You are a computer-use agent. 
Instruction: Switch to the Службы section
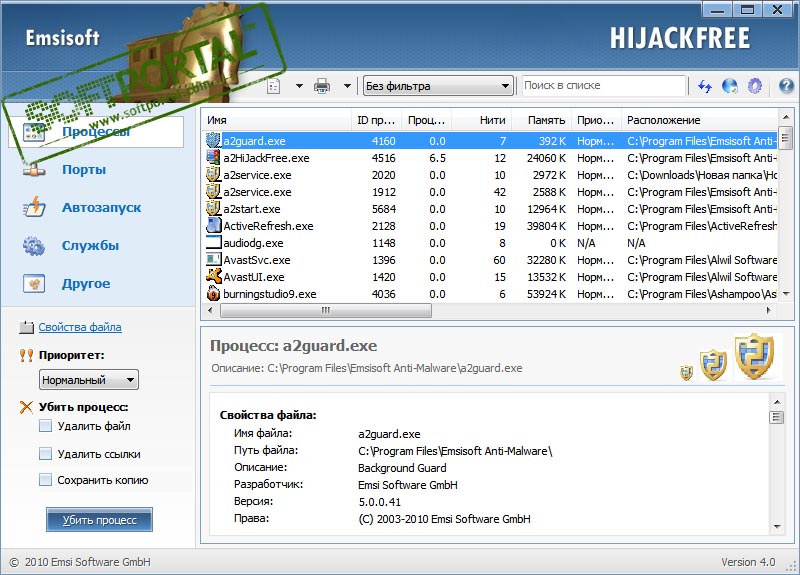[90, 245]
